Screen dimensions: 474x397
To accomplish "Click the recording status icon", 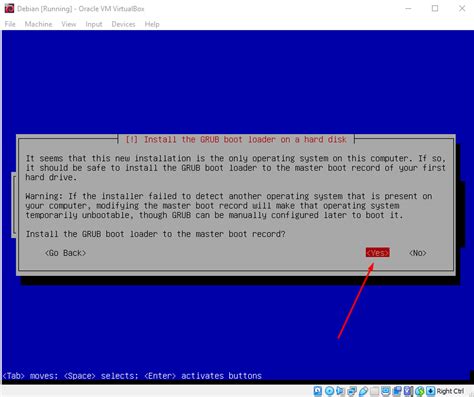I will pyautogui.click(x=397, y=391).
